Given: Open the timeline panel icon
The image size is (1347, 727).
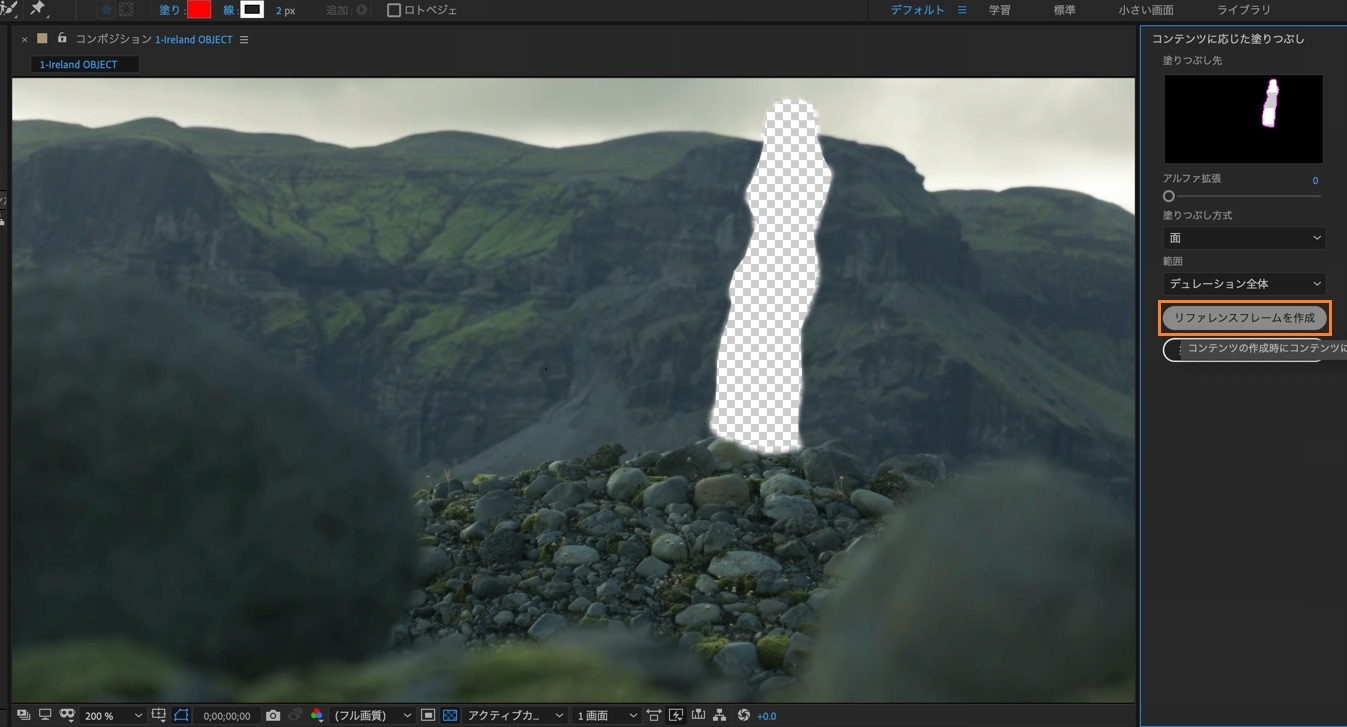Looking at the screenshot, I should coord(698,715).
